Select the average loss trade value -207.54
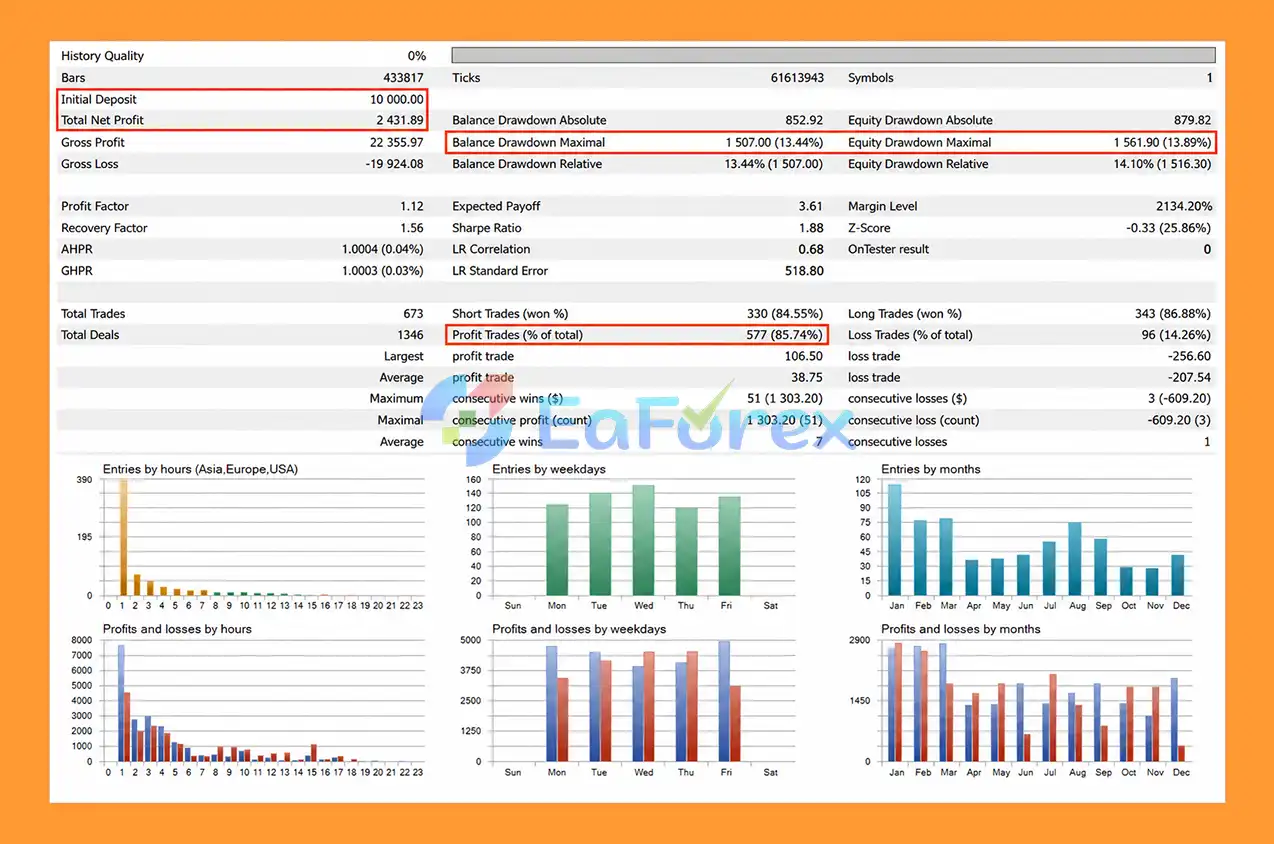The image size is (1274, 844). pyautogui.click(x=1190, y=378)
